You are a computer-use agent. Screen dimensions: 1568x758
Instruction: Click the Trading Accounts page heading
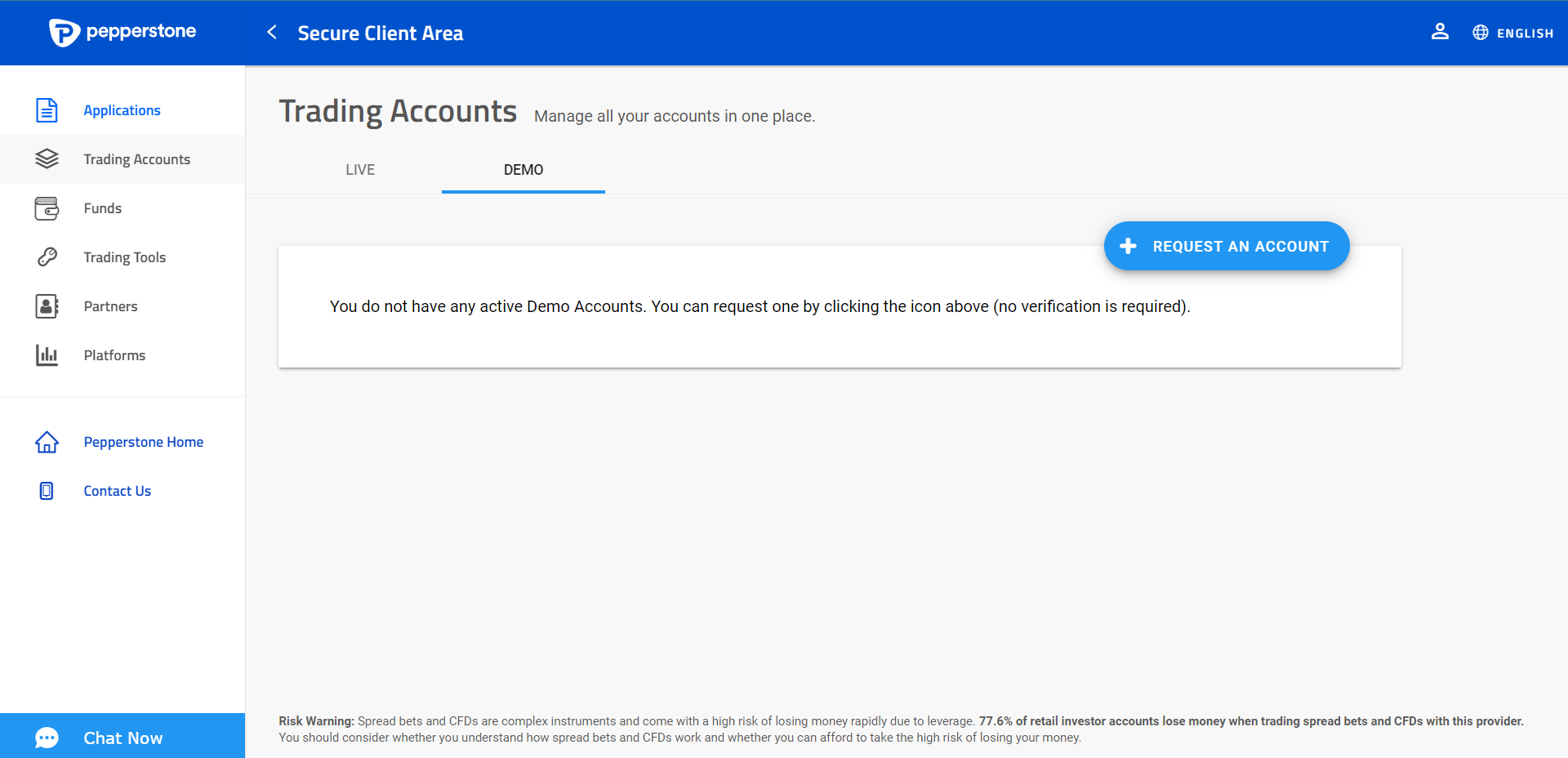[398, 112]
